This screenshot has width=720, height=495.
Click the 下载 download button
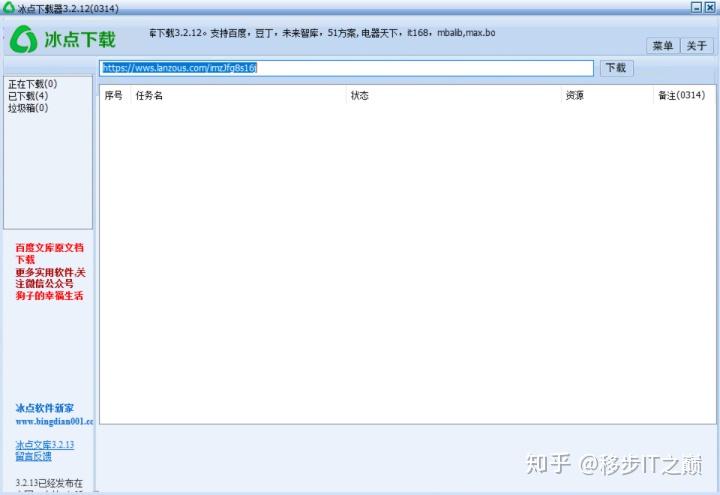[x=616, y=68]
